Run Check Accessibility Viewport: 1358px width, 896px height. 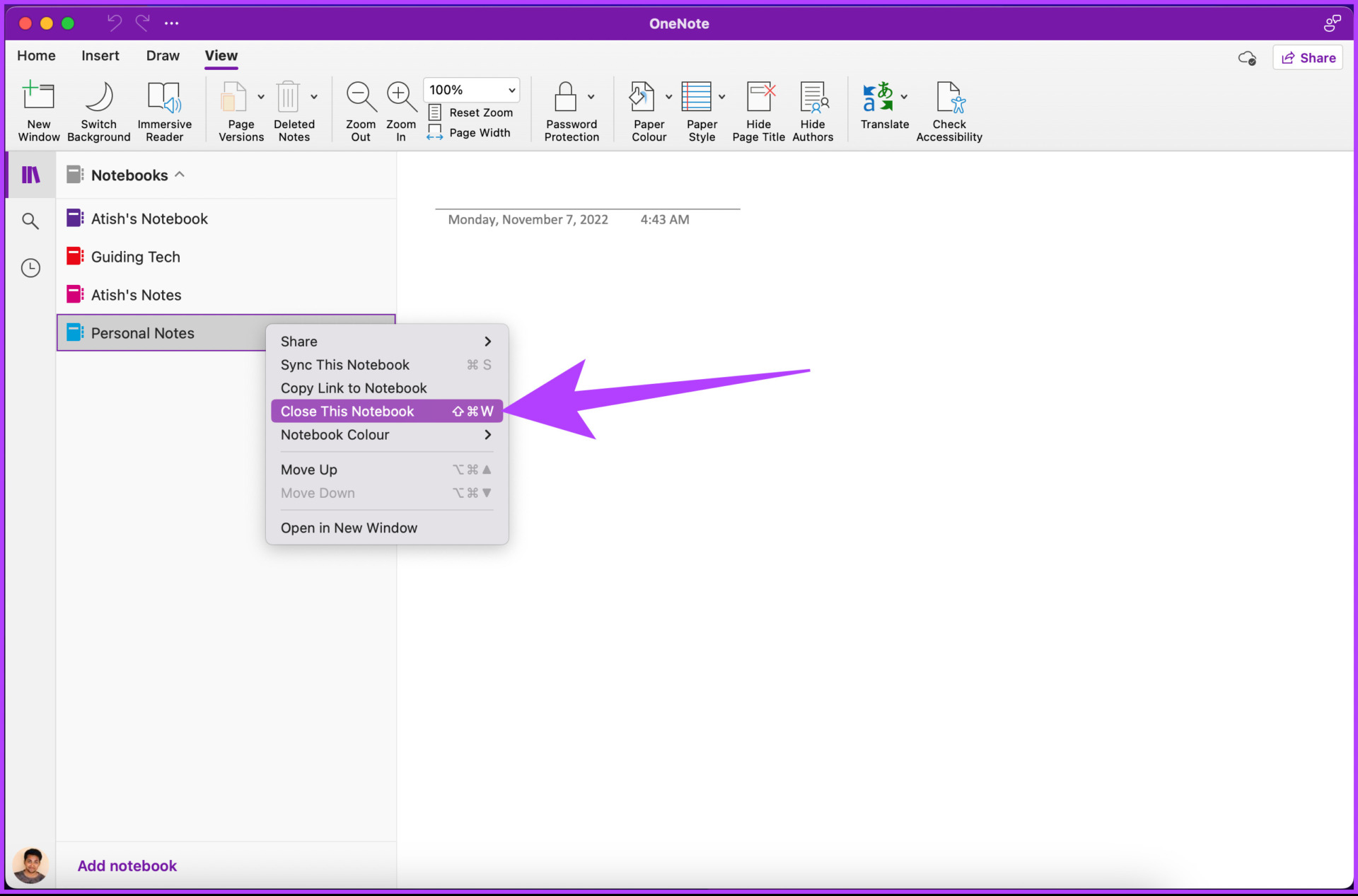coord(949,110)
